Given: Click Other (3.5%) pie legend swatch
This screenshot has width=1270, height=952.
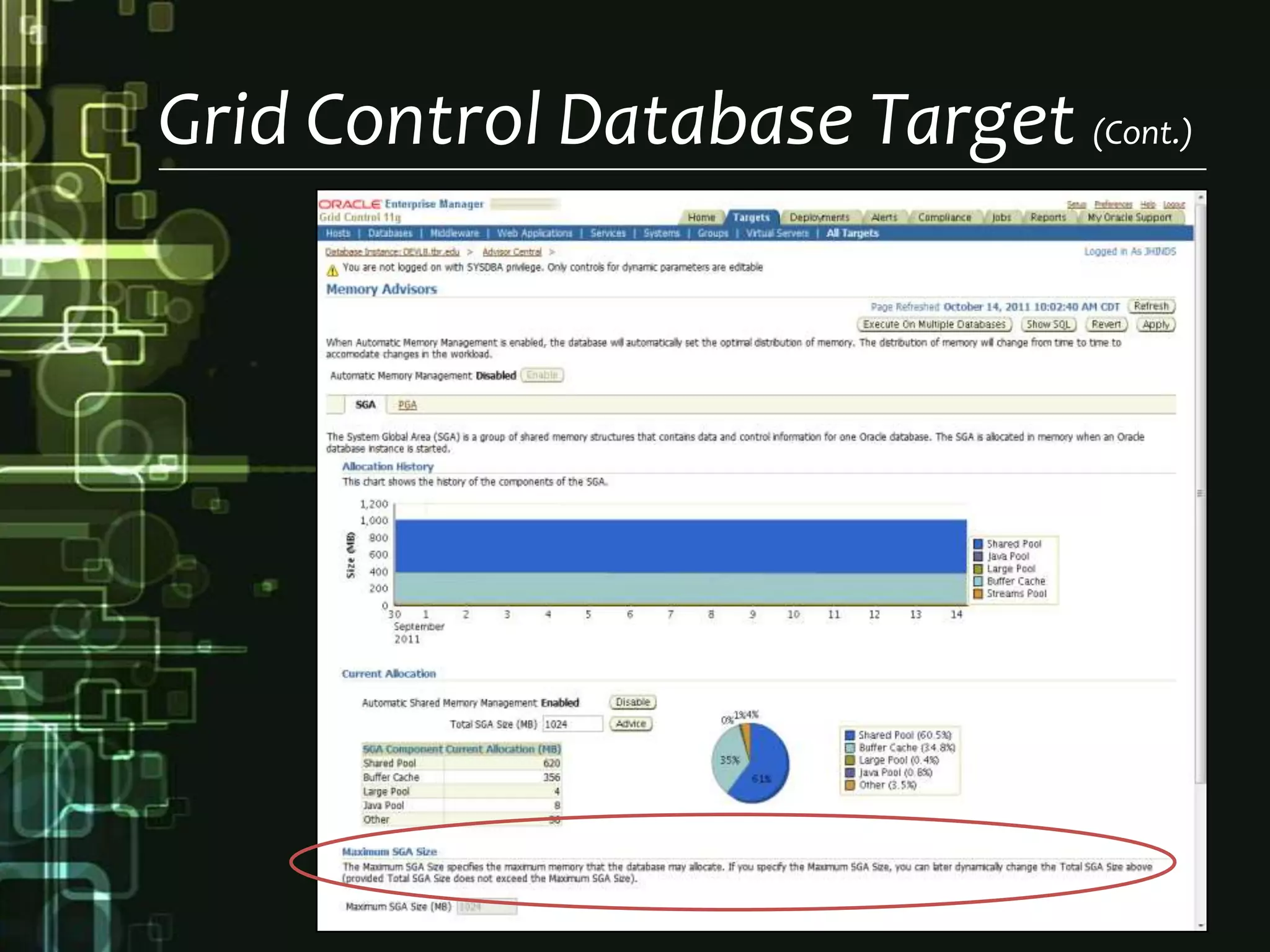Looking at the screenshot, I should [x=850, y=785].
